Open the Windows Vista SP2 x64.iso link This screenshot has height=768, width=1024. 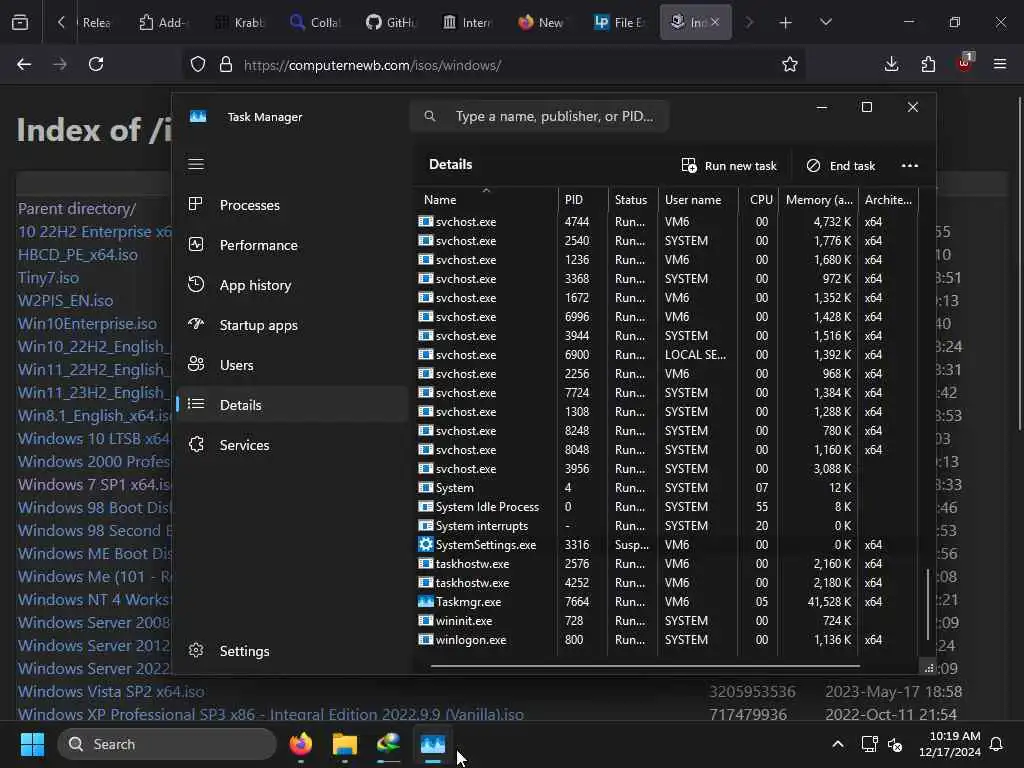pyautogui.click(x=111, y=692)
